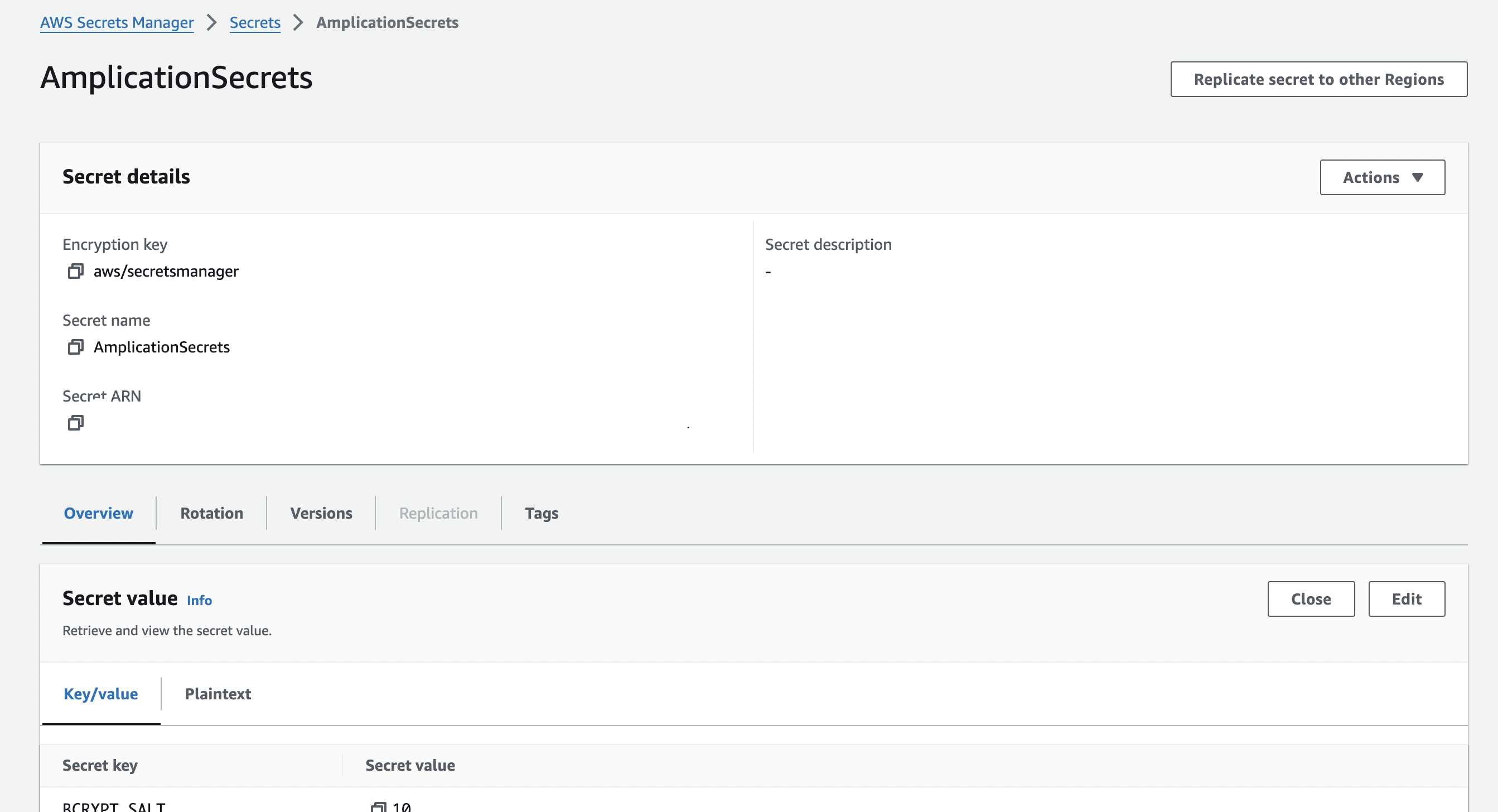Image resolution: width=1498 pixels, height=812 pixels.
Task: Copy the encryption key aws/secretsmanager
Action: pyautogui.click(x=76, y=271)
